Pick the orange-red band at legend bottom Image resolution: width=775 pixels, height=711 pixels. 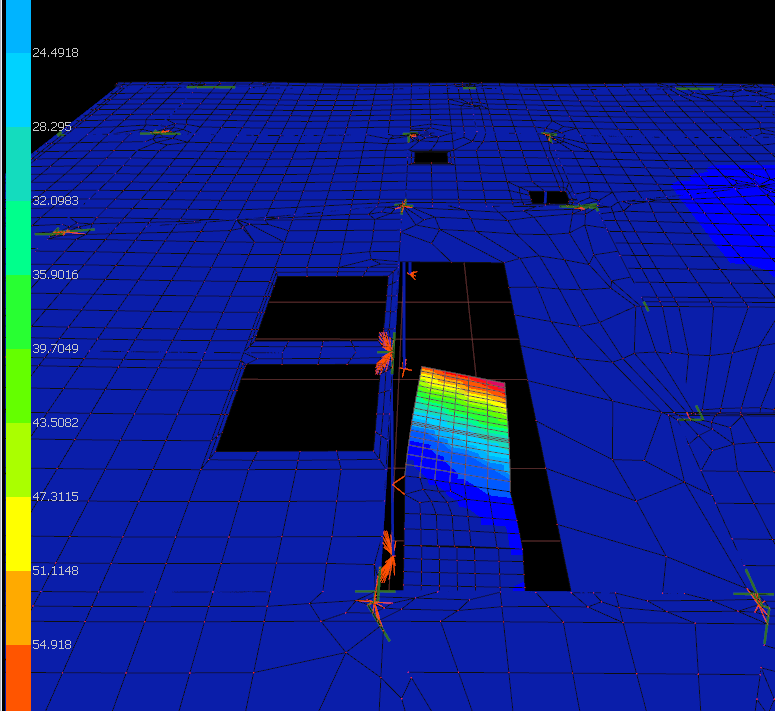pos(18,678)
